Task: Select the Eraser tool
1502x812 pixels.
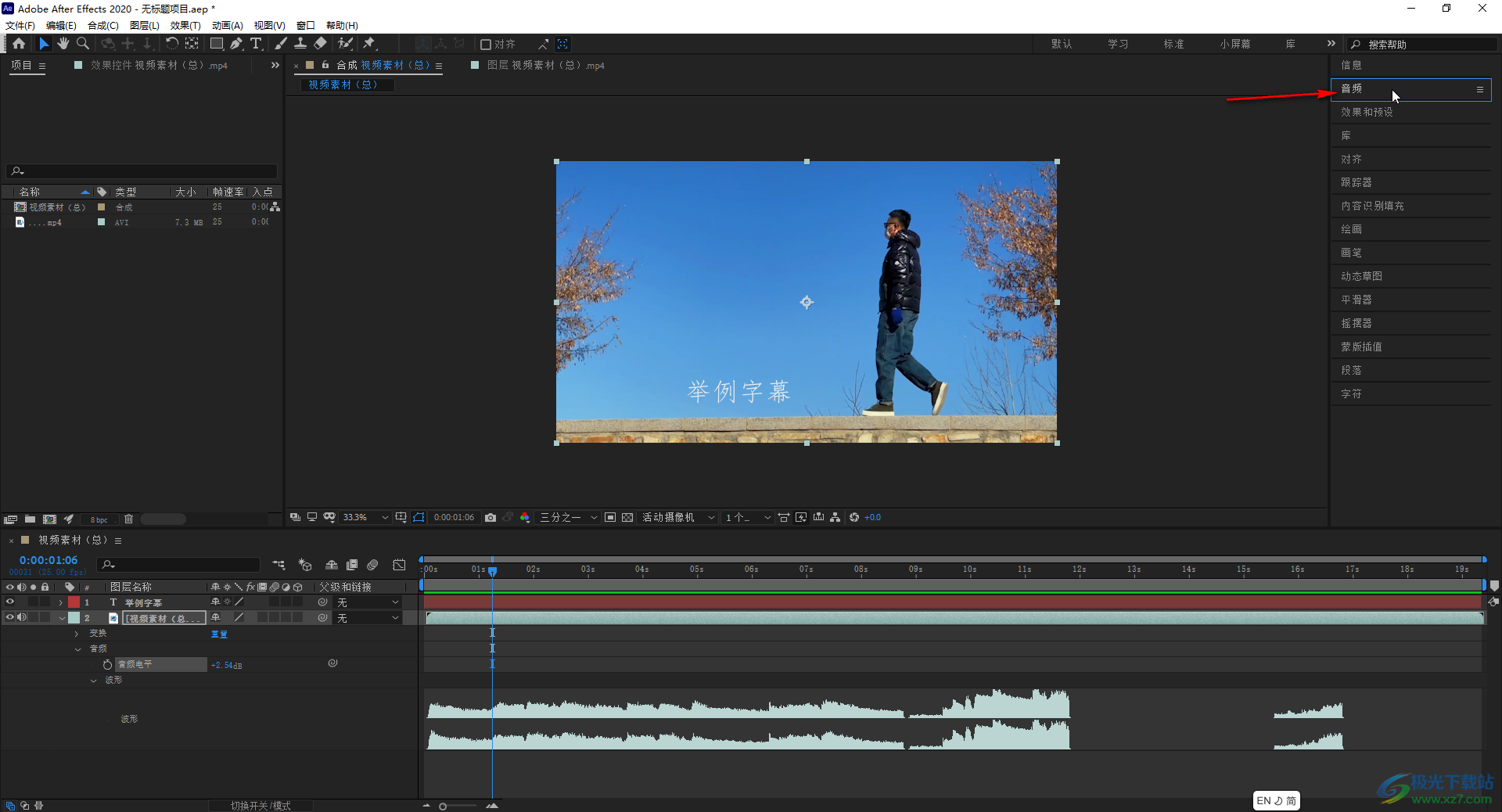Action: click(x=320, y=44)
